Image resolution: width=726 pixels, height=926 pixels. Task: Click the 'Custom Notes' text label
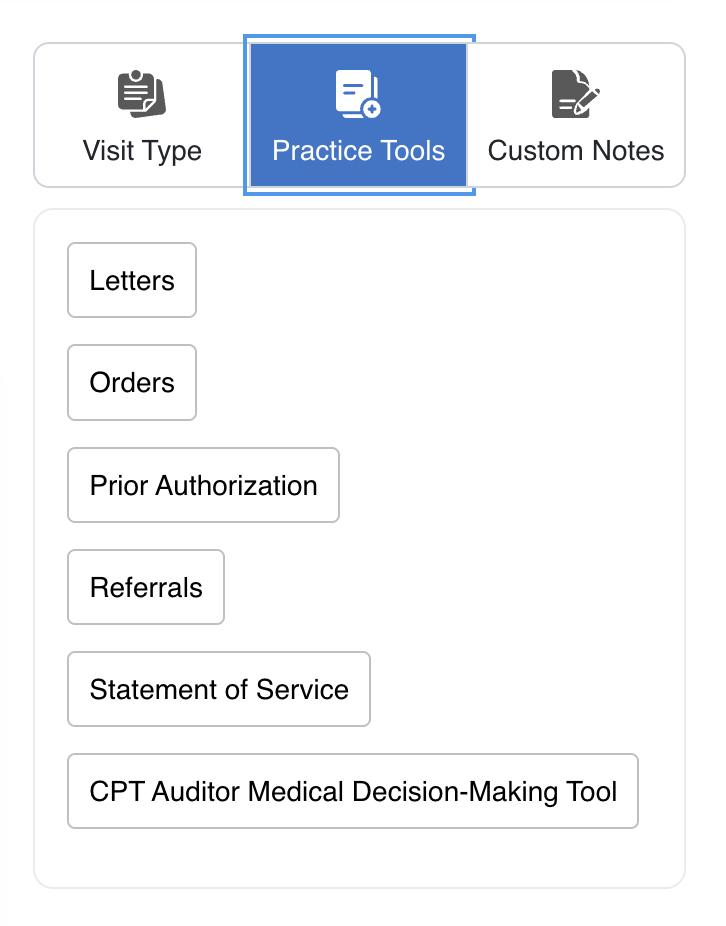tap(575, 151)
